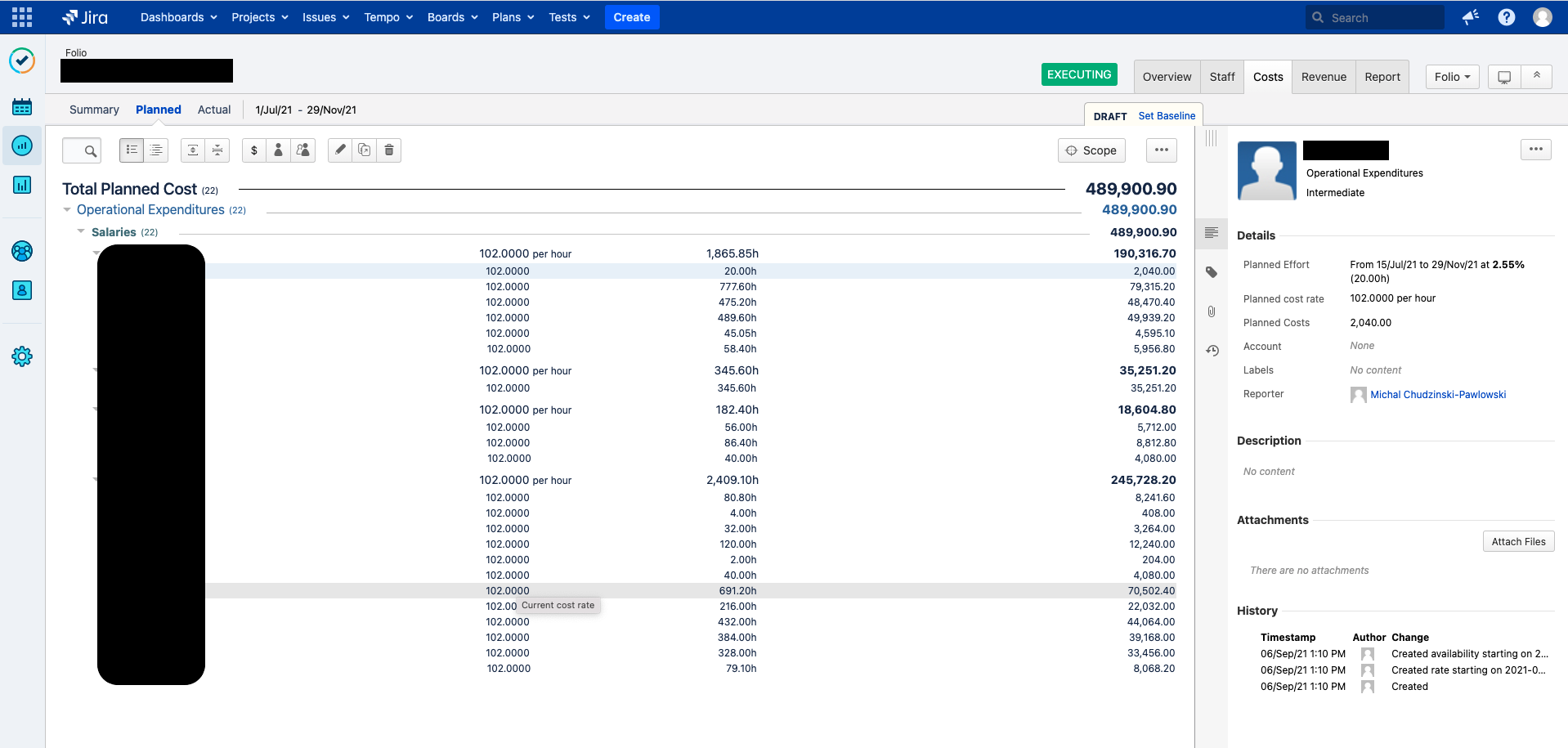Click the dollar sign add expense icon
The height and width of the screenshot is (748, 1568).
(x=254, y=150)
